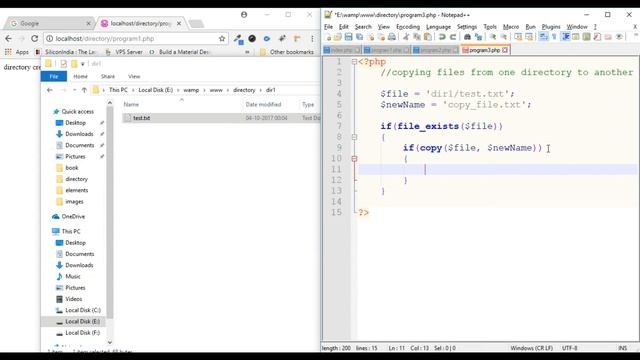Toggle Show All Characters pilcrow icon
The height and width of the screenshot is (360, 640).
tap(554, 37)
